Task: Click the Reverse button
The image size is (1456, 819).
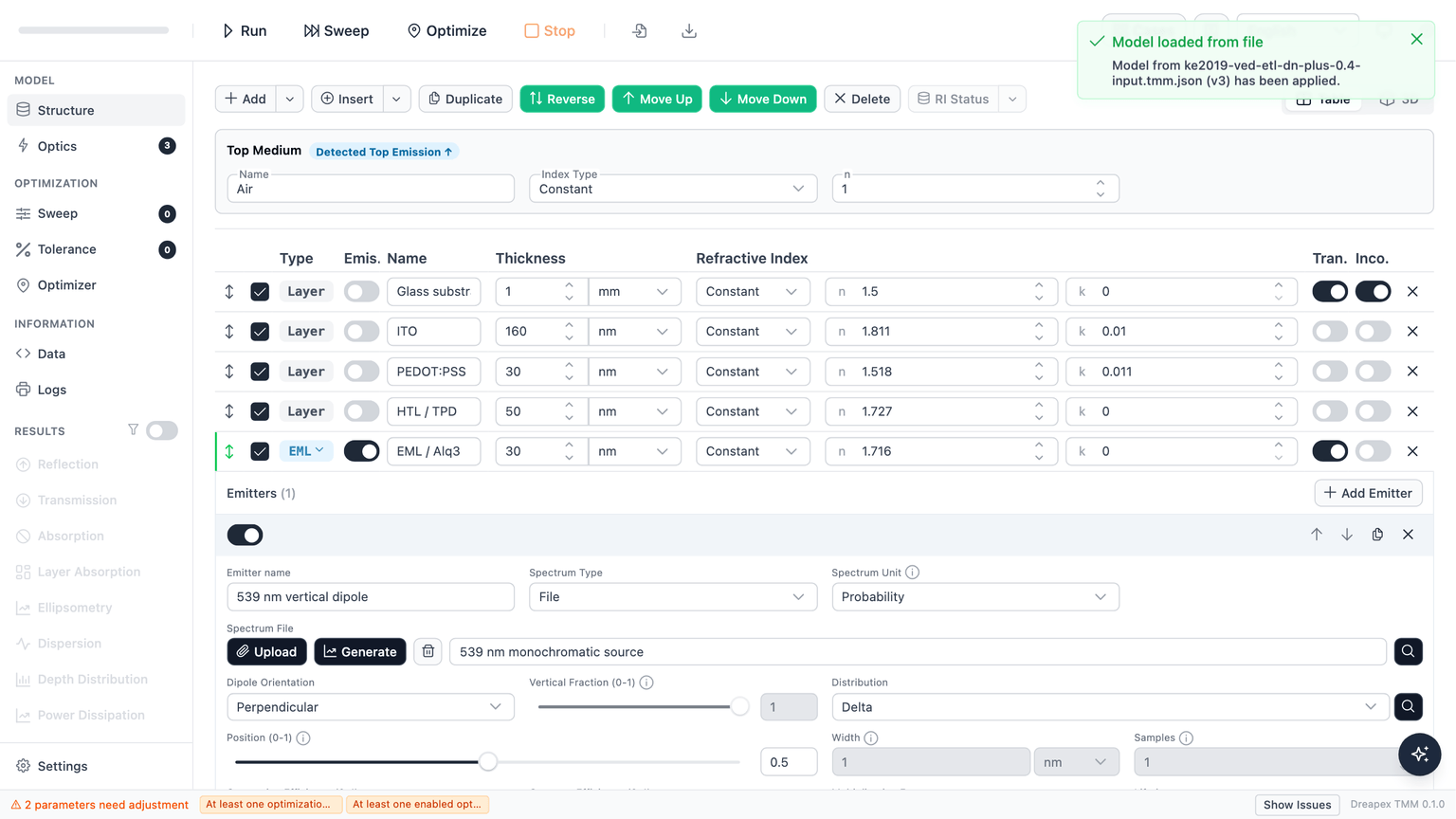Action: (x=562, y=99)
